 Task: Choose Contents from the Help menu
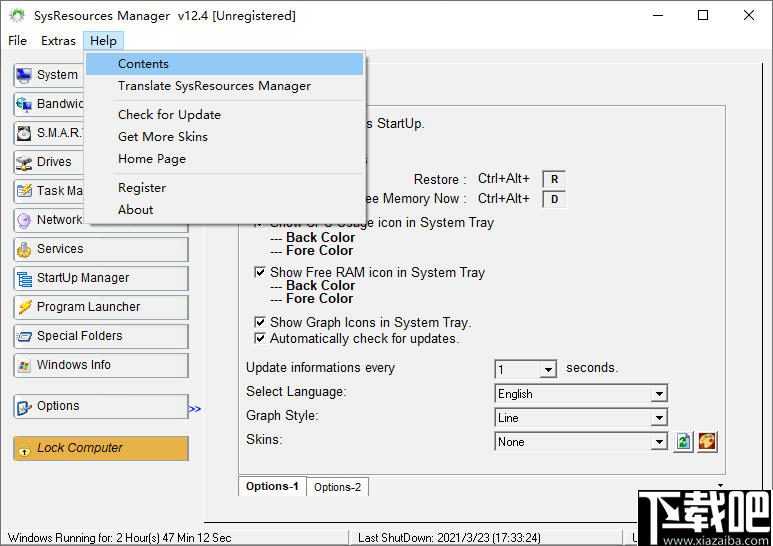[x=224, y=64]
